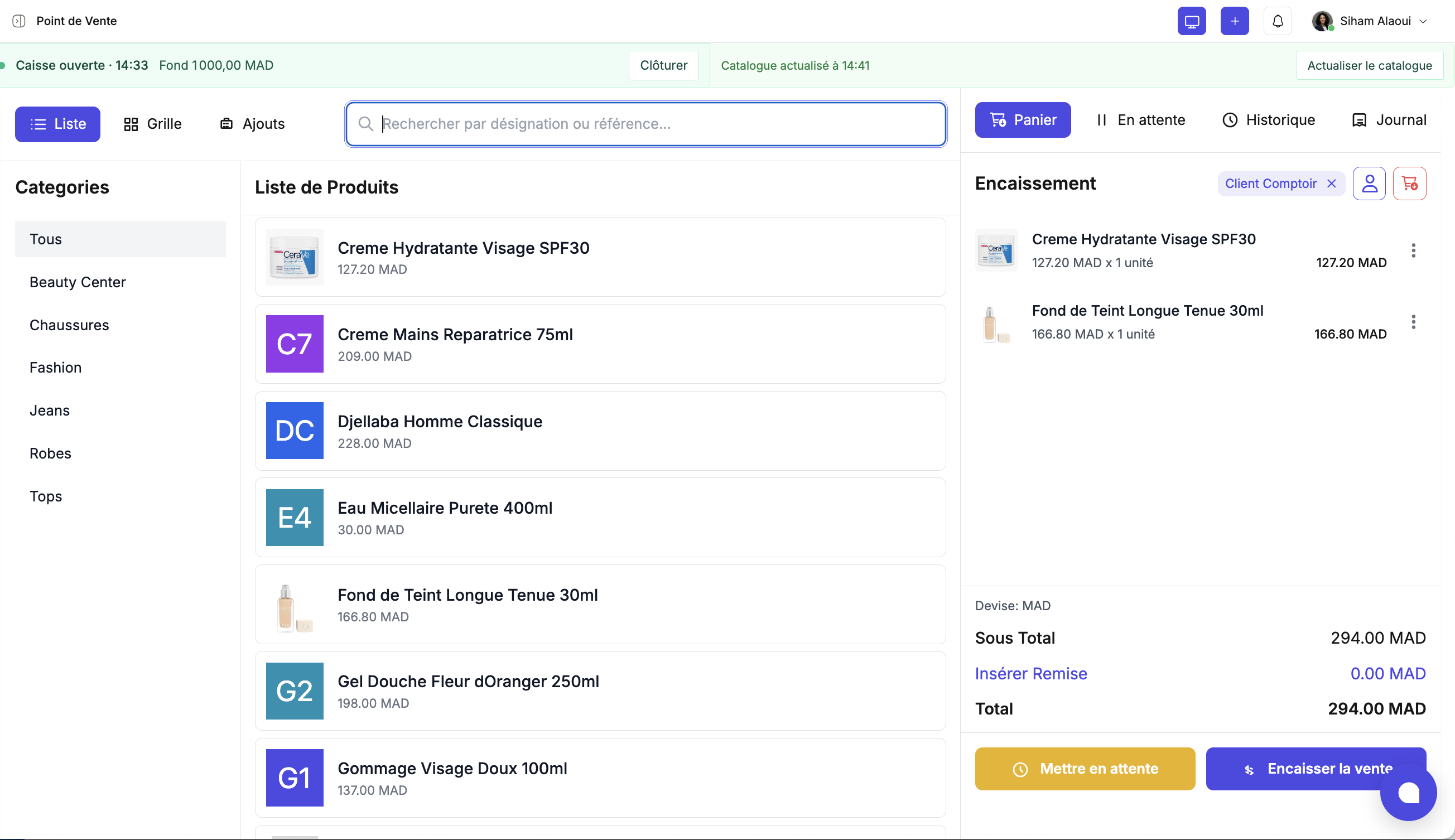Select the Jeans category

(121, 410)
